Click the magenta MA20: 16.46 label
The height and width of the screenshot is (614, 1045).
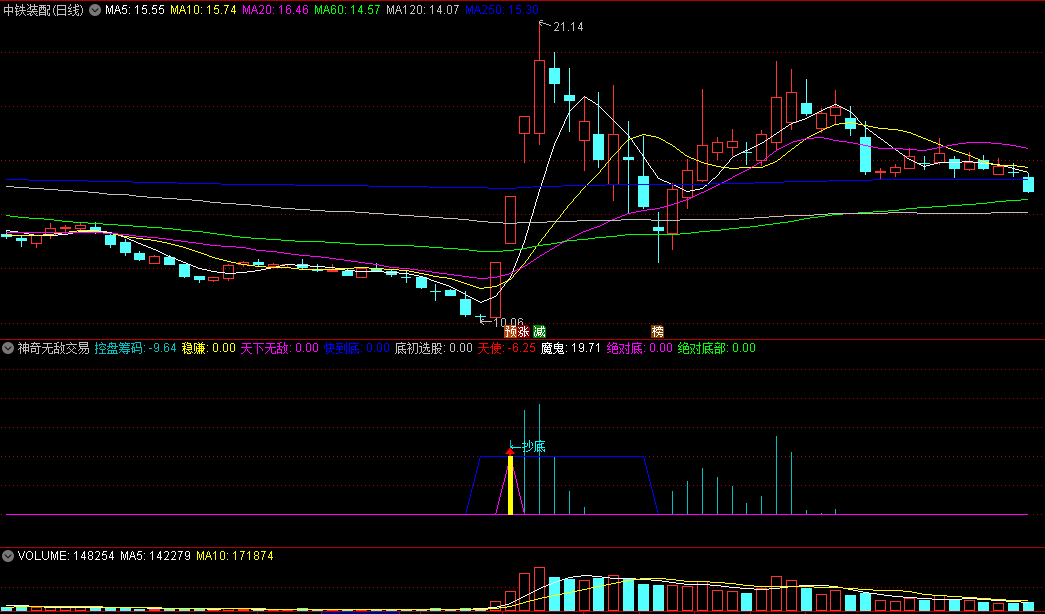[x=275, y=11]
